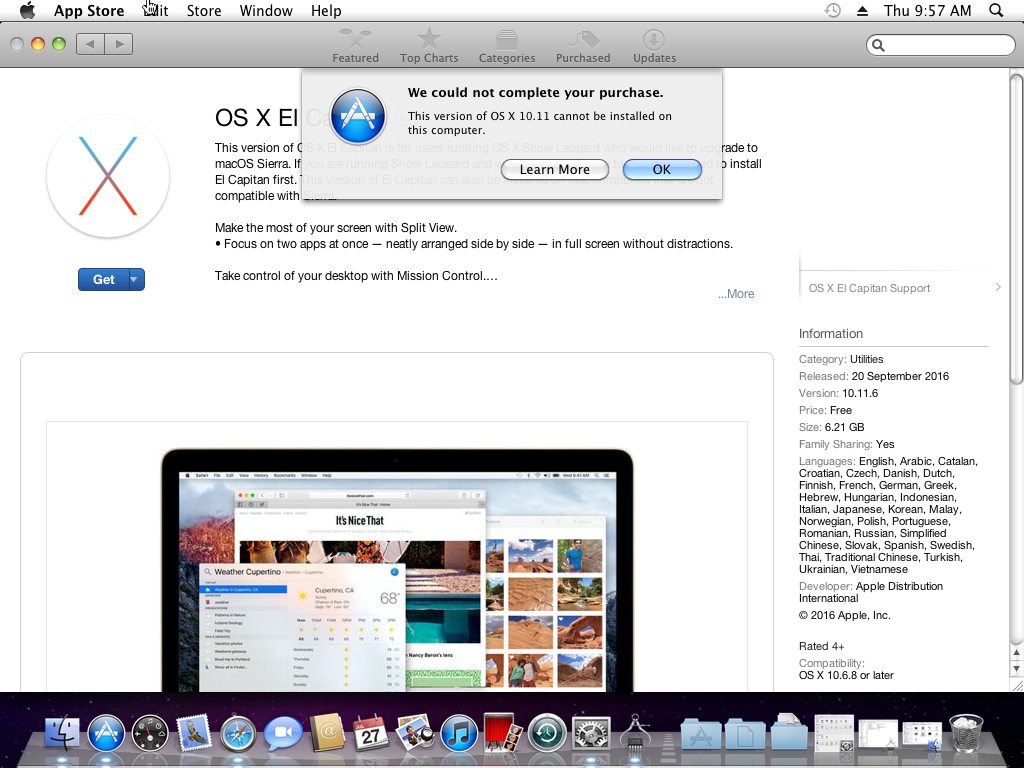Open Mail from the Dock
The height and width of the screenshot is (768, 1024).
pos(194,733)
